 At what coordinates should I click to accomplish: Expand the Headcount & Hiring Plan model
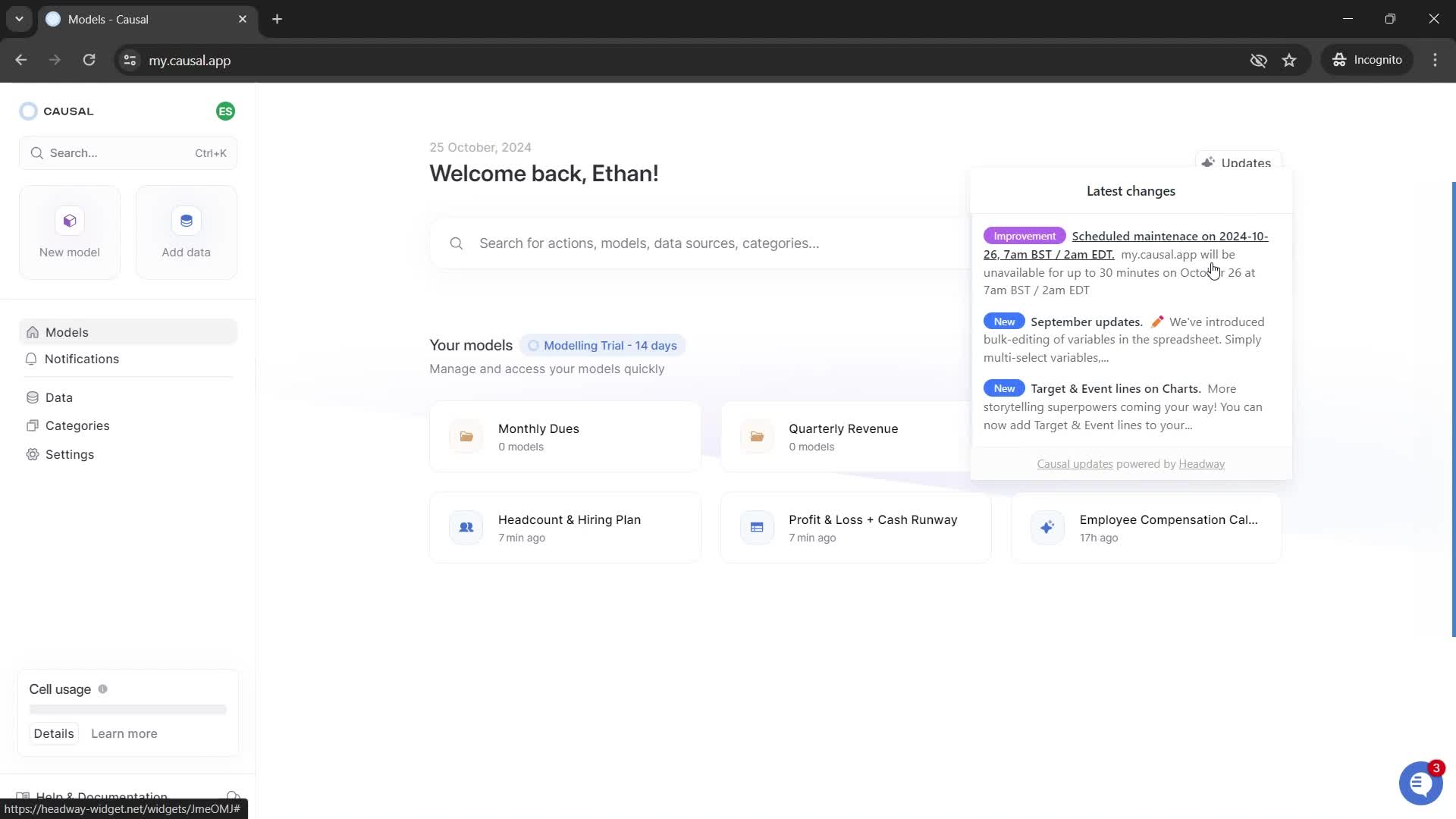pyautogui.click(x=568, y=528)
